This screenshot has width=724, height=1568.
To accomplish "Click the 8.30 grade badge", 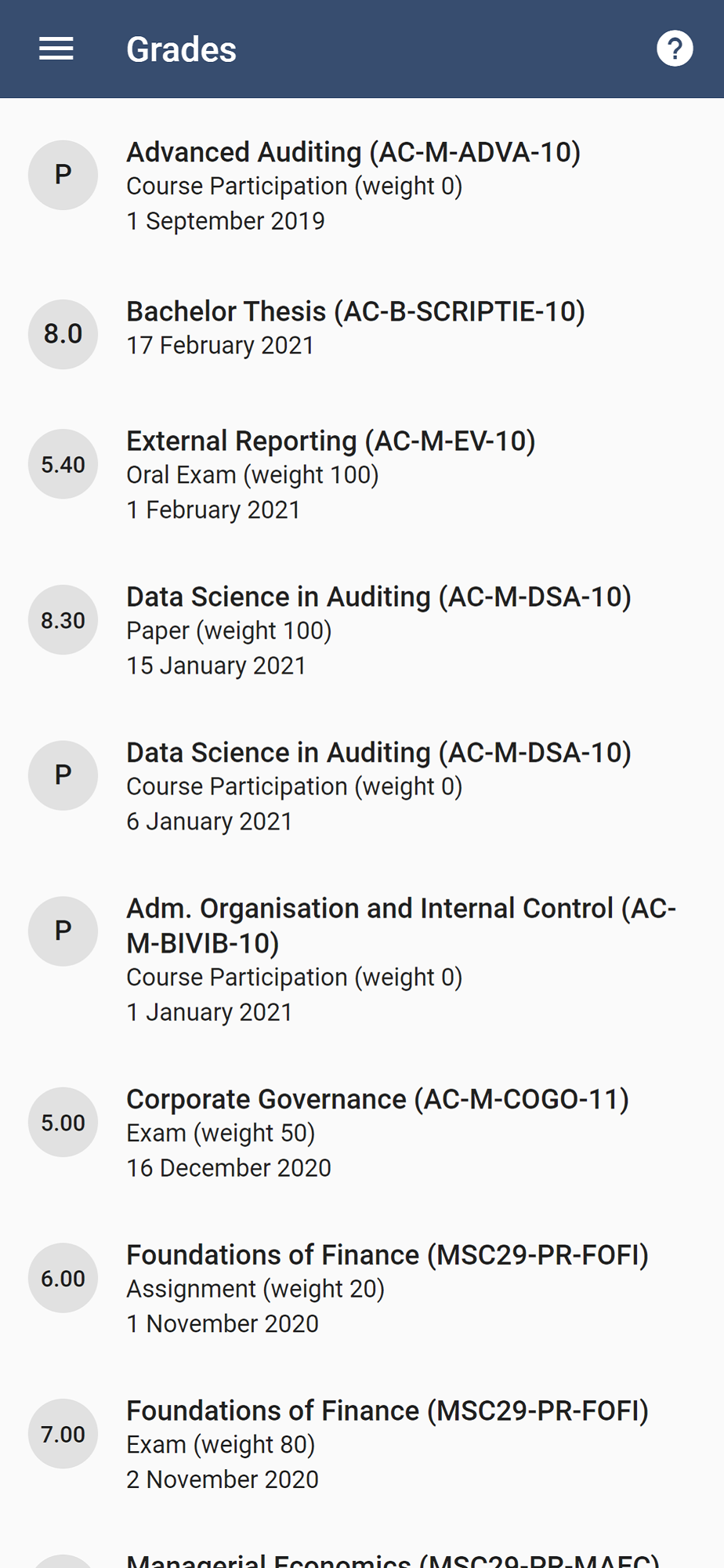I will click(63, 620).
